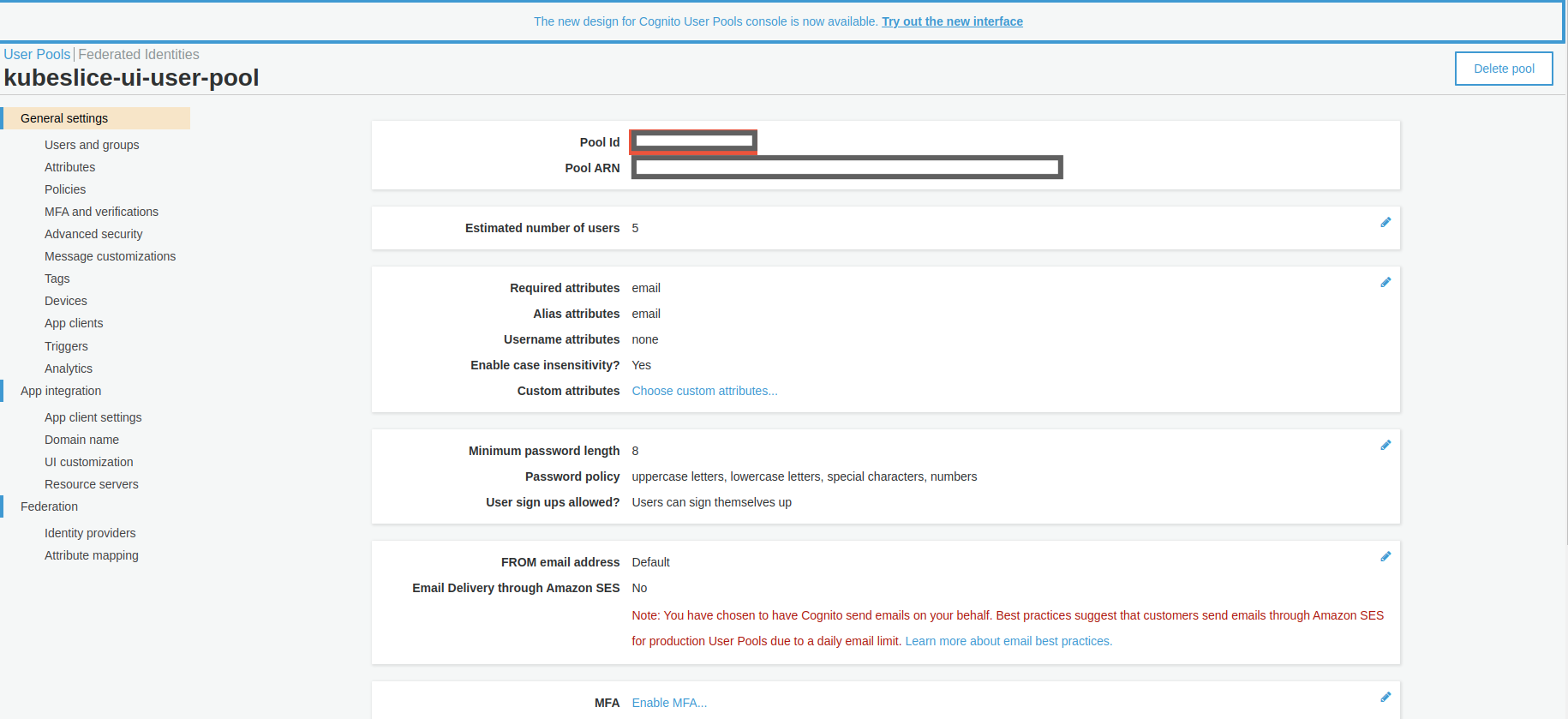Open Tags in sidebar
Screen dimensions: 1568x719
(57, 279)
